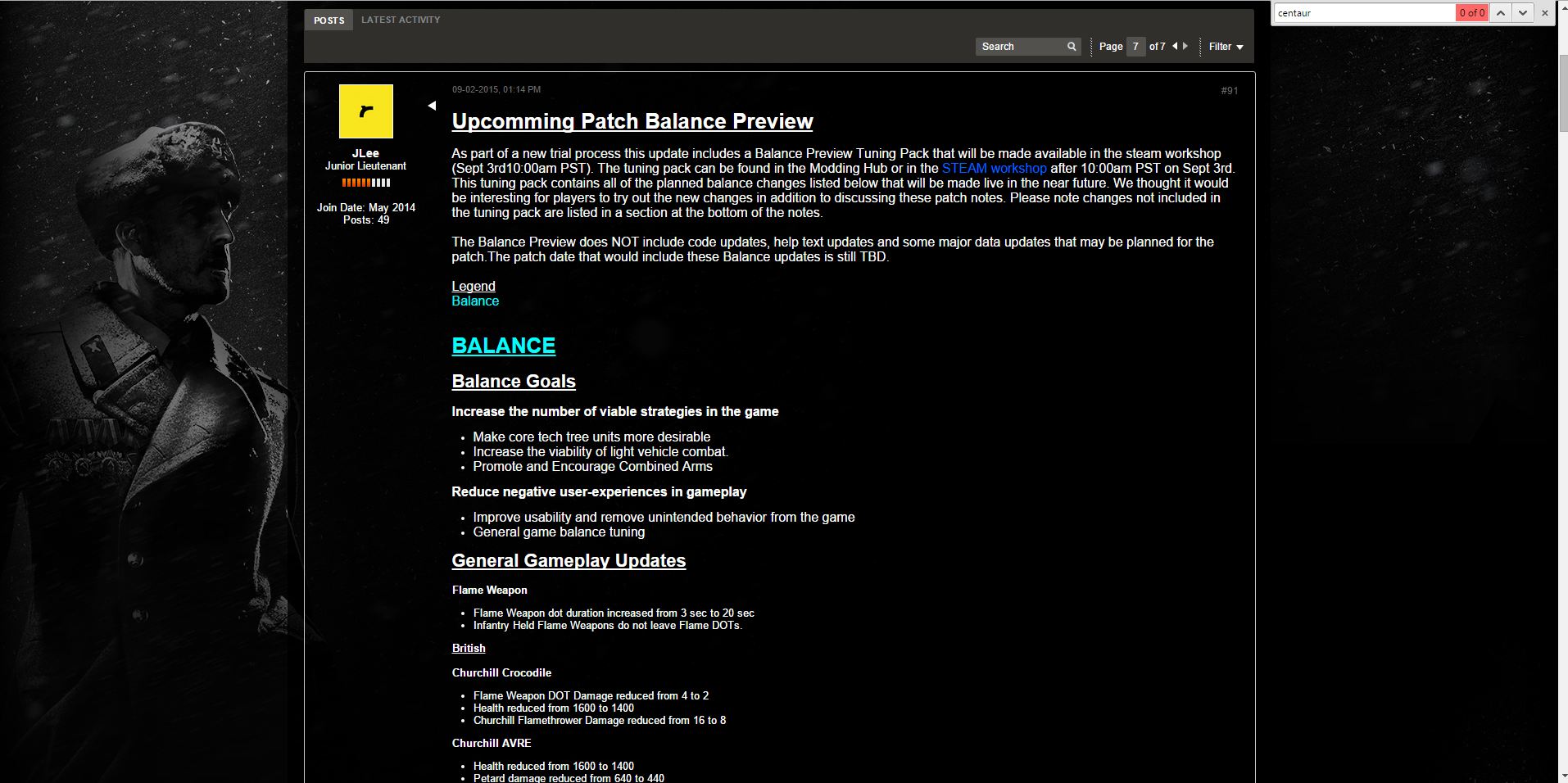Click 'Health reduced from 1600 to 1400' under Crocodile

click(x=554, y=708)
